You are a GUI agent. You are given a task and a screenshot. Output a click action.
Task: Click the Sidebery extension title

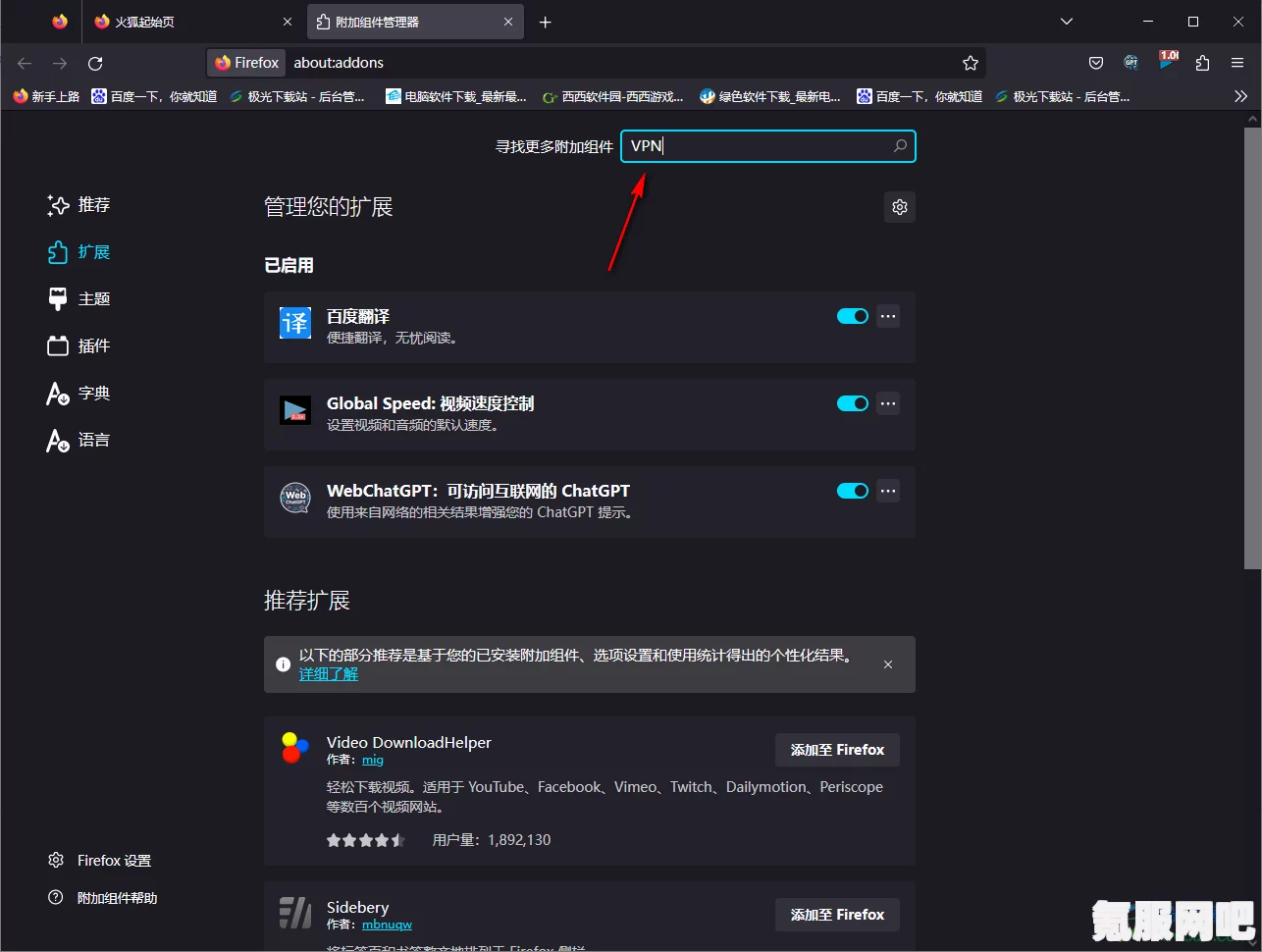(358, 907)
